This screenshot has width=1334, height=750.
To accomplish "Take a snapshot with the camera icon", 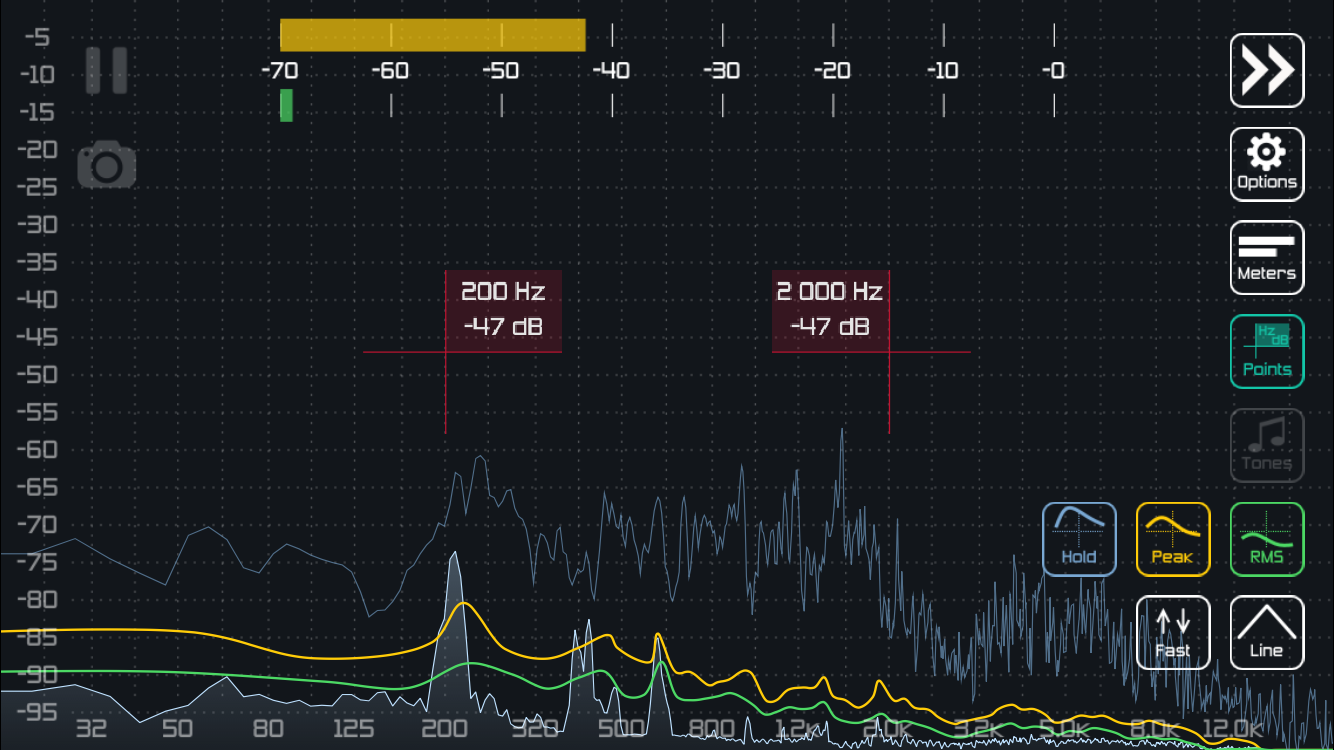I will [106, 167].
